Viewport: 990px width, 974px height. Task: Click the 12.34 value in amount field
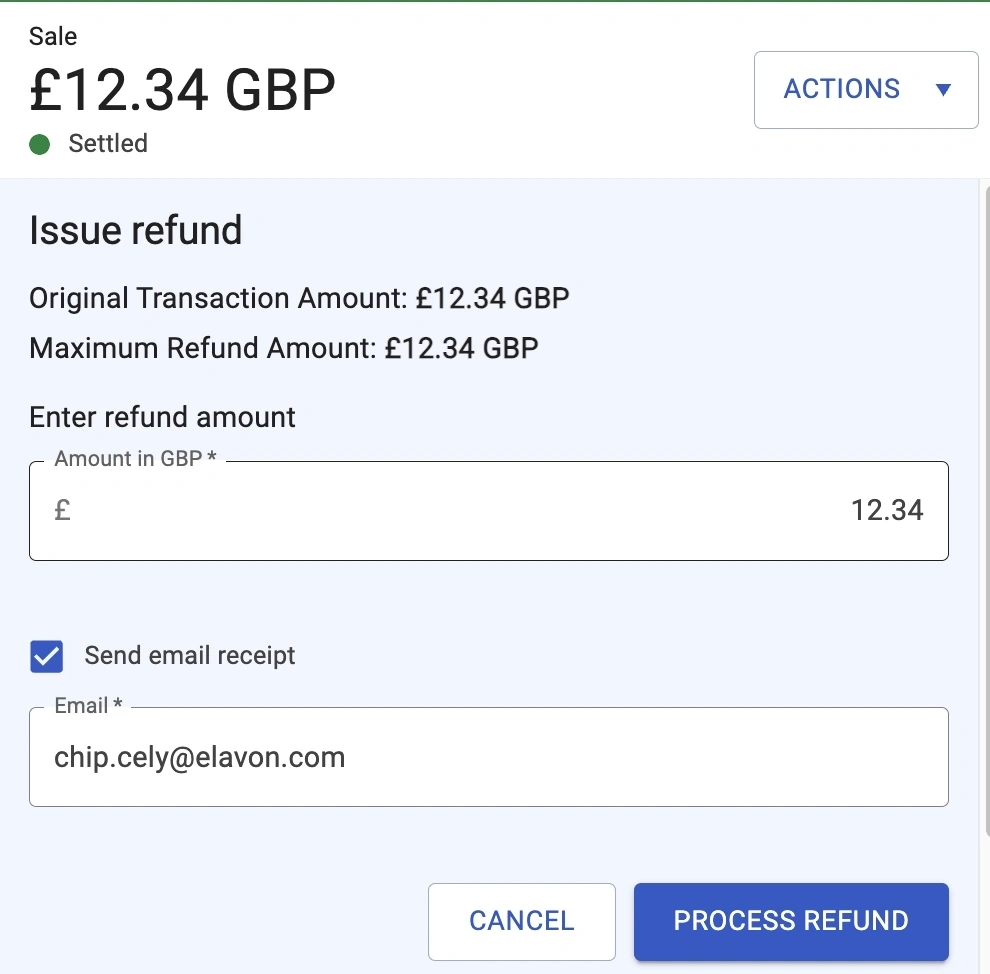886,511
